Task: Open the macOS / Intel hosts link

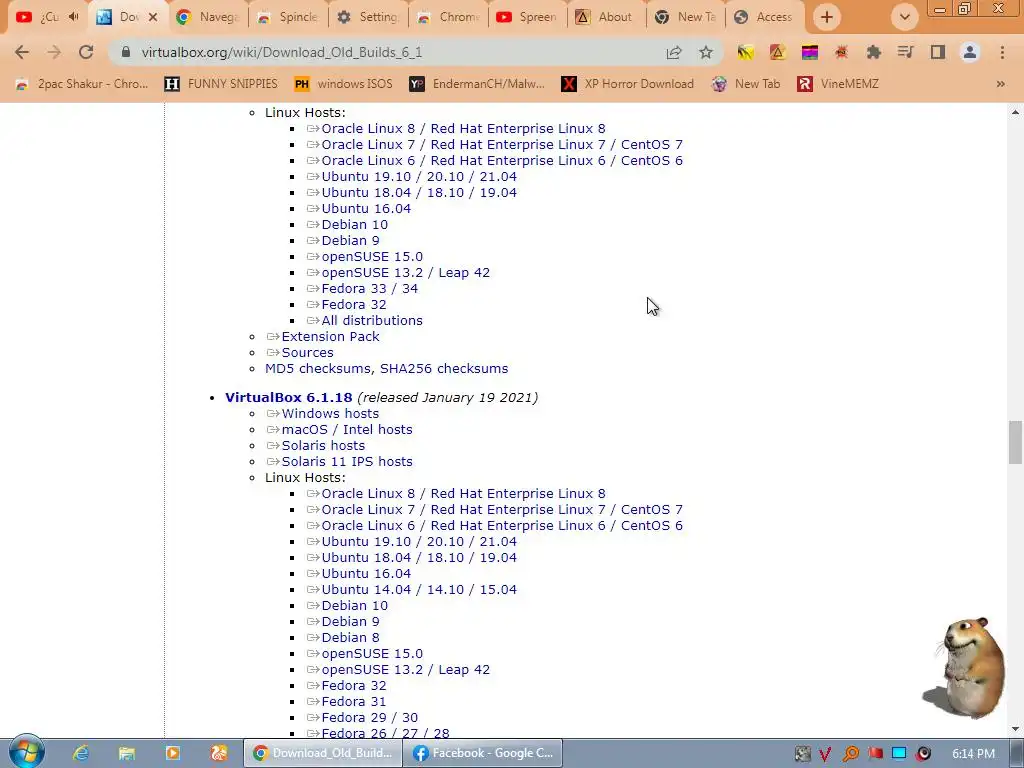Action: pyautogui.click(x=347, y=430)
